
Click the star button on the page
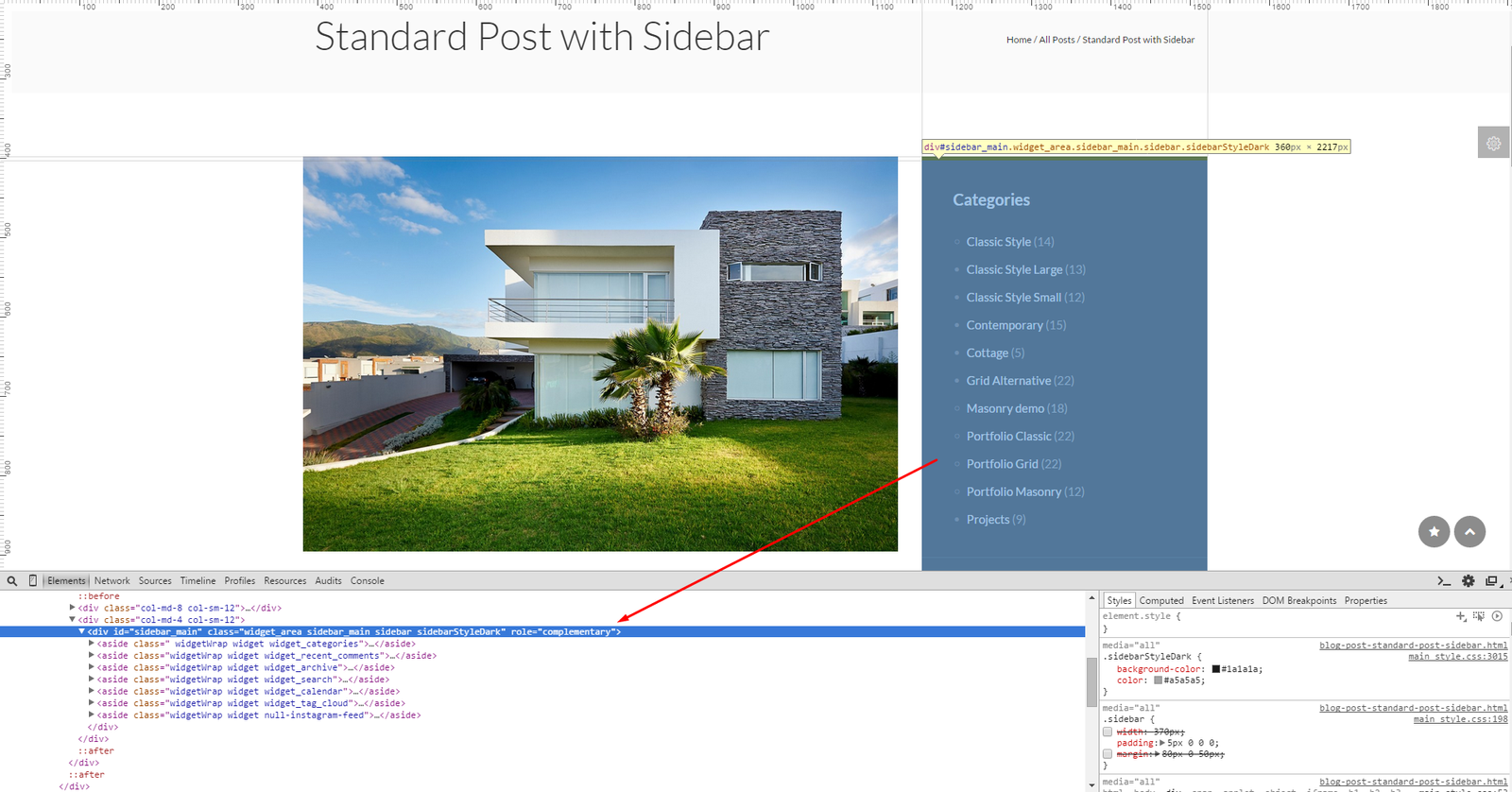[x=1434, y=531]
